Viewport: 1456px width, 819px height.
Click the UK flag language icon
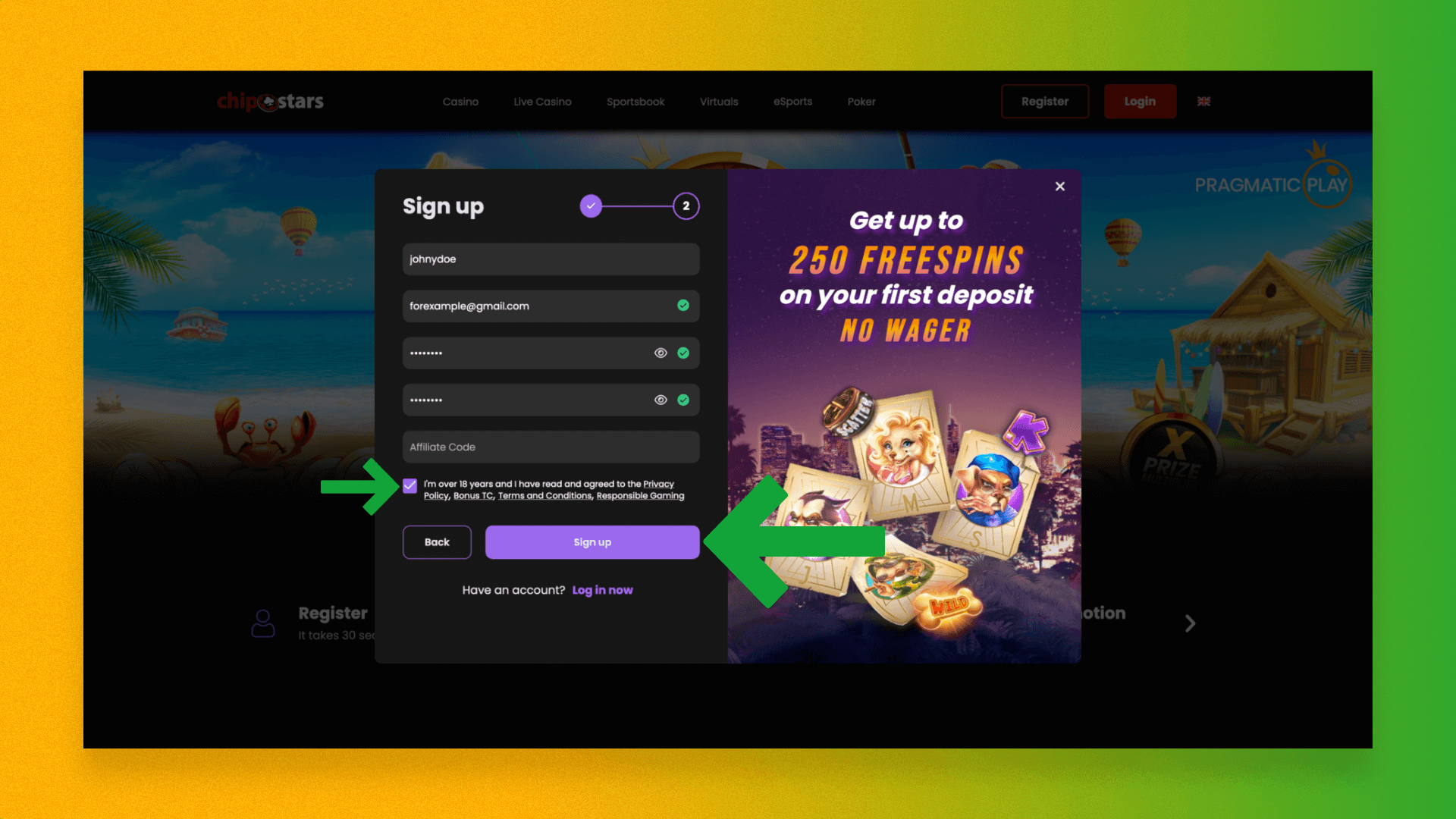[1204, 101]
